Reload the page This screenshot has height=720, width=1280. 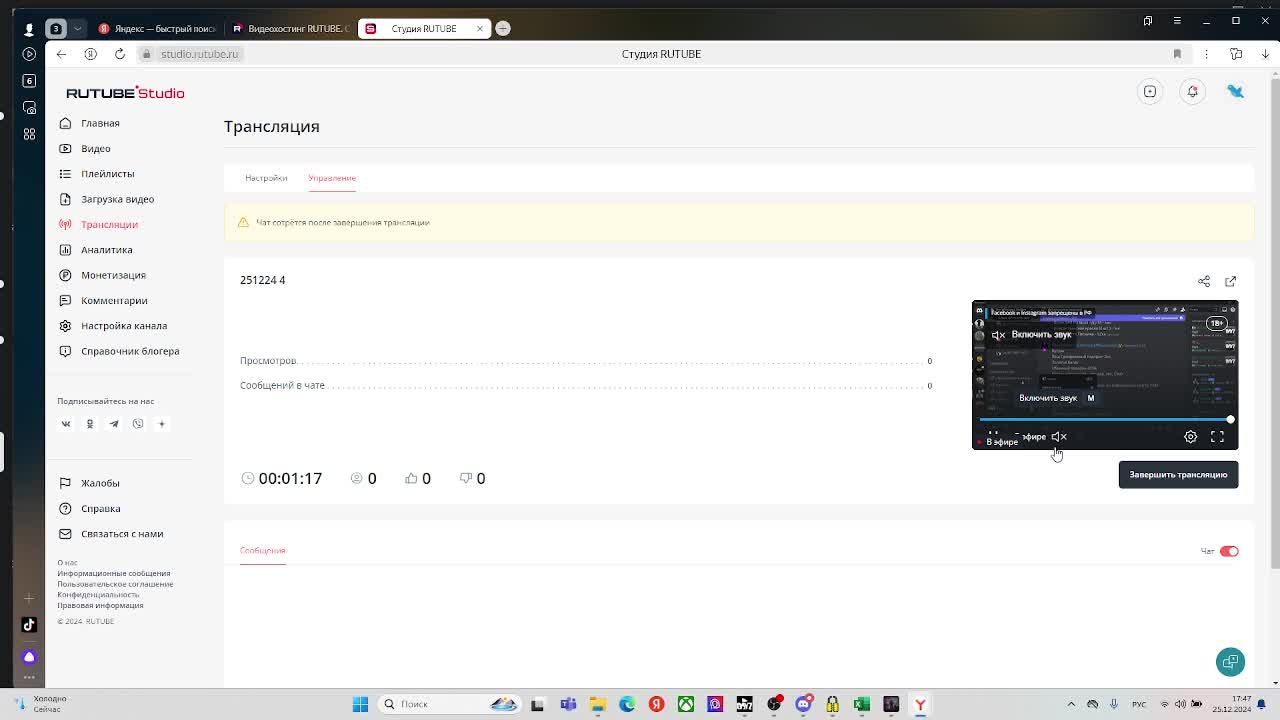(x=120, y=54)
